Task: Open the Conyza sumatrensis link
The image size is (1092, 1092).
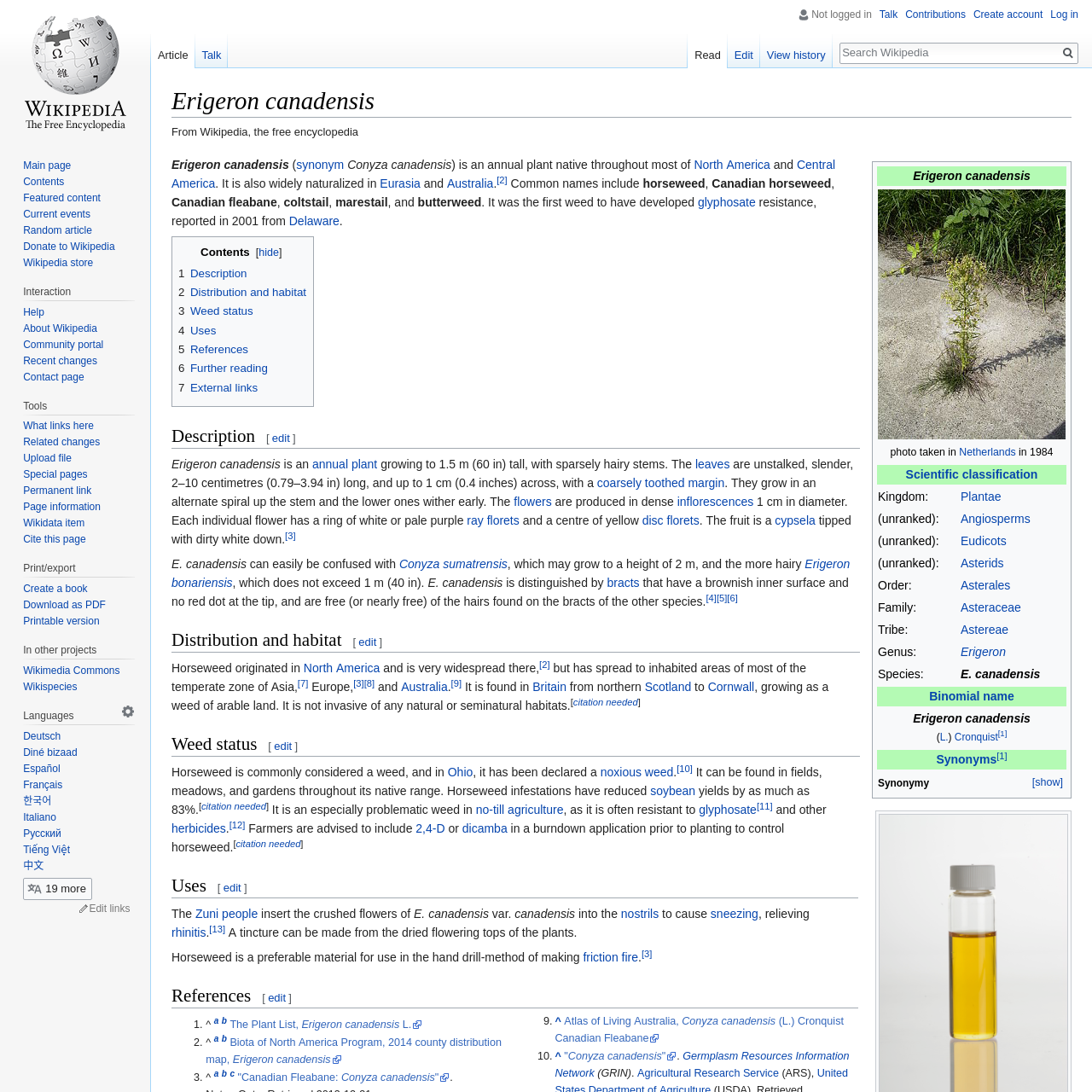Action: click(x=453, y=564)
